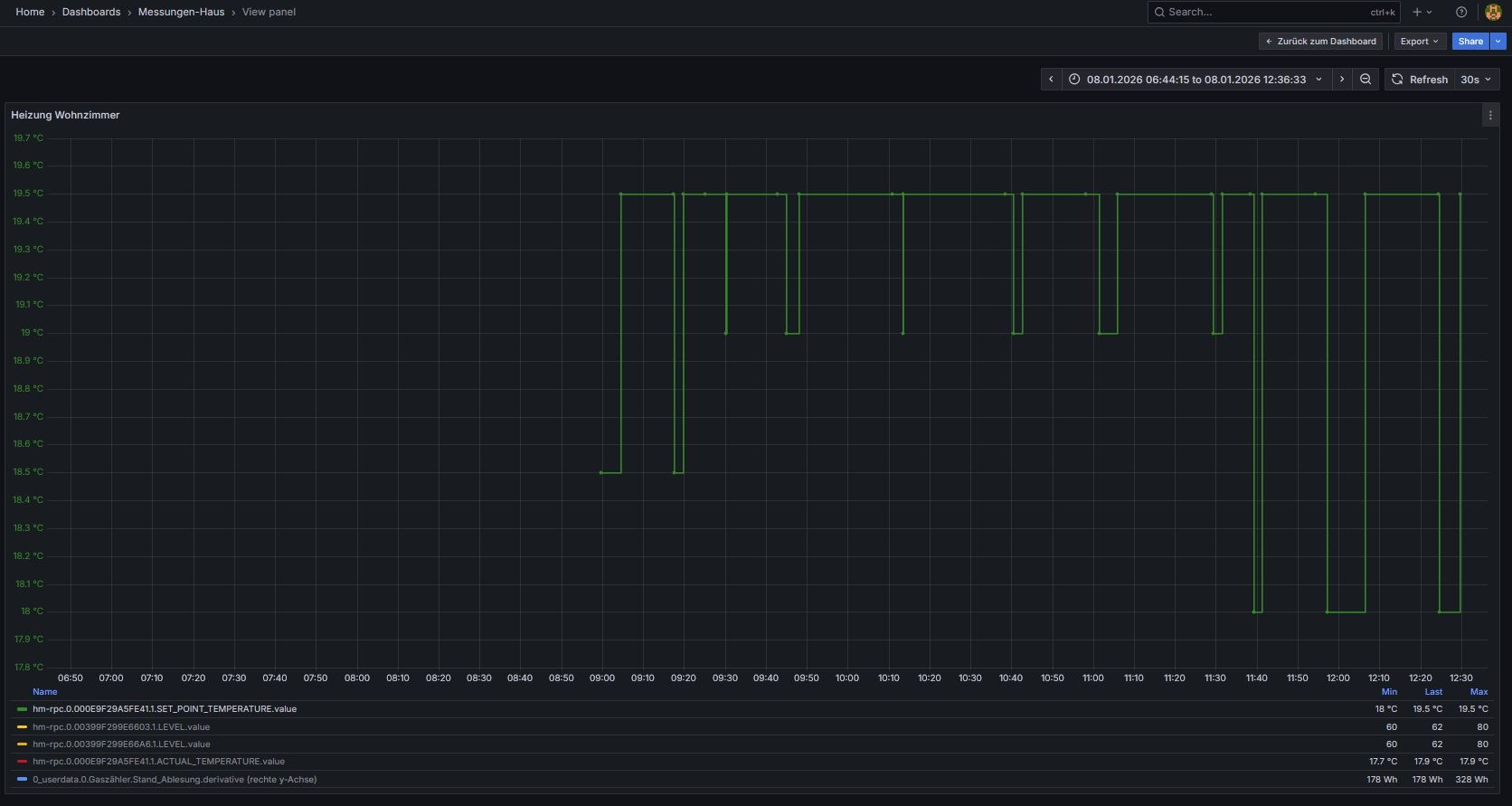
Task: Zoom out the time range
Action: (x=1366, y=80)
